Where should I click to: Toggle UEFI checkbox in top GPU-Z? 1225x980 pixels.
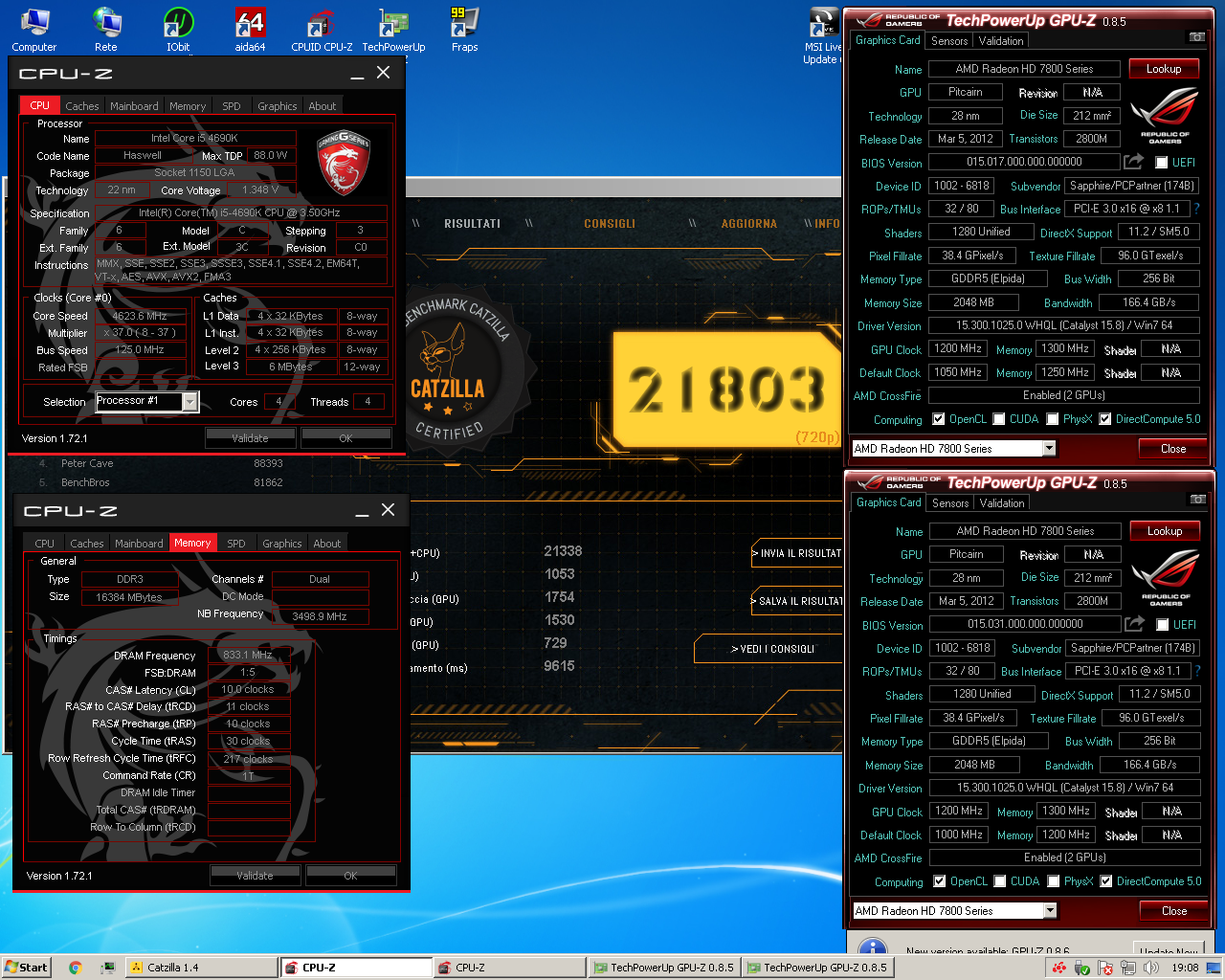pos(1162,163)
